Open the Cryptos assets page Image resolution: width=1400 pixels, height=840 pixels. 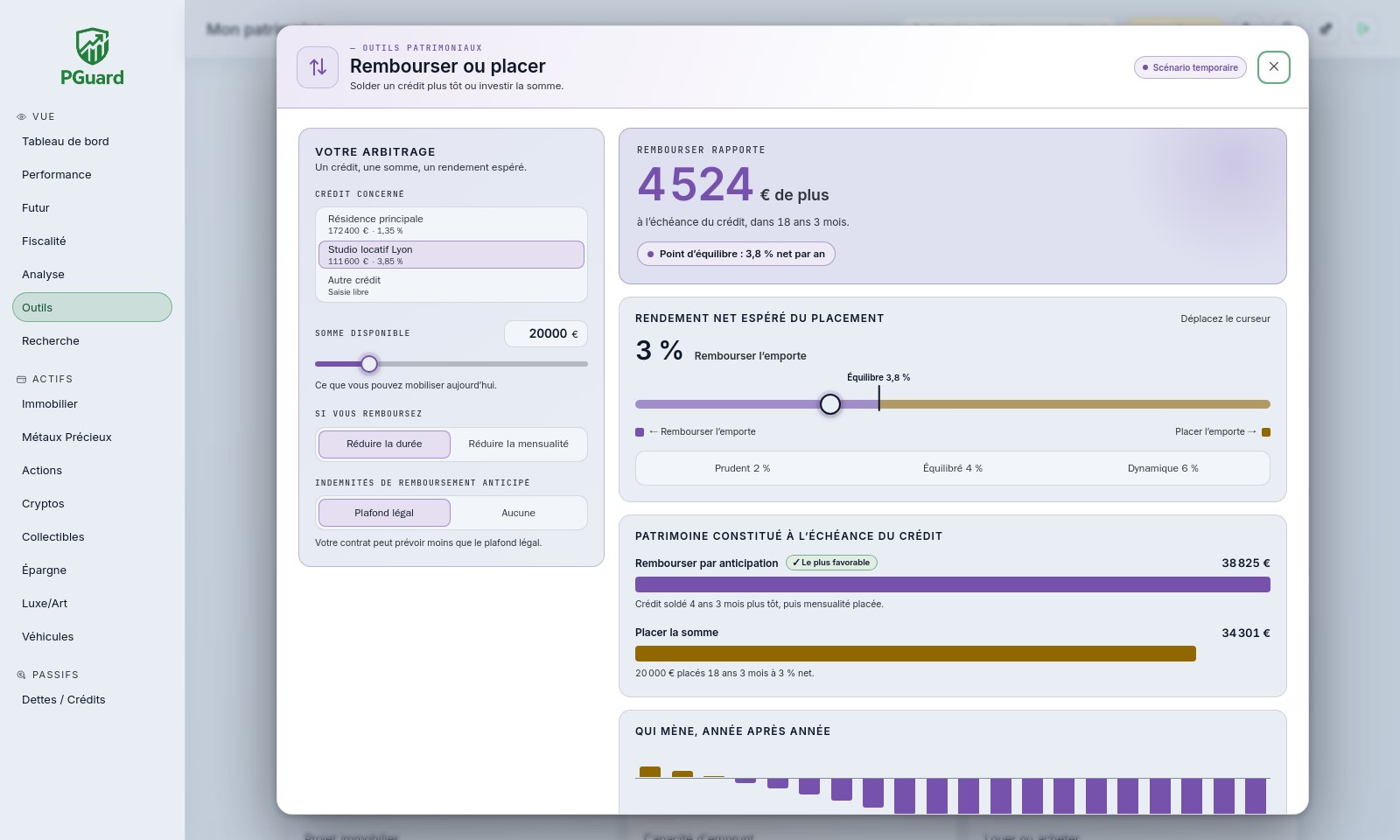click(92, 504)
